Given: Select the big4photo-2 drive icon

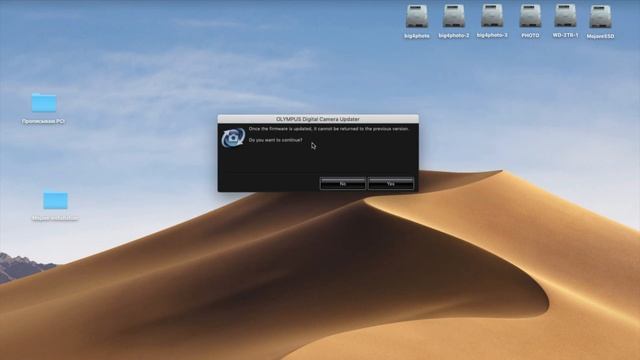Looking at the screenshot, I should pyautogui.click(x=454, y=17).
